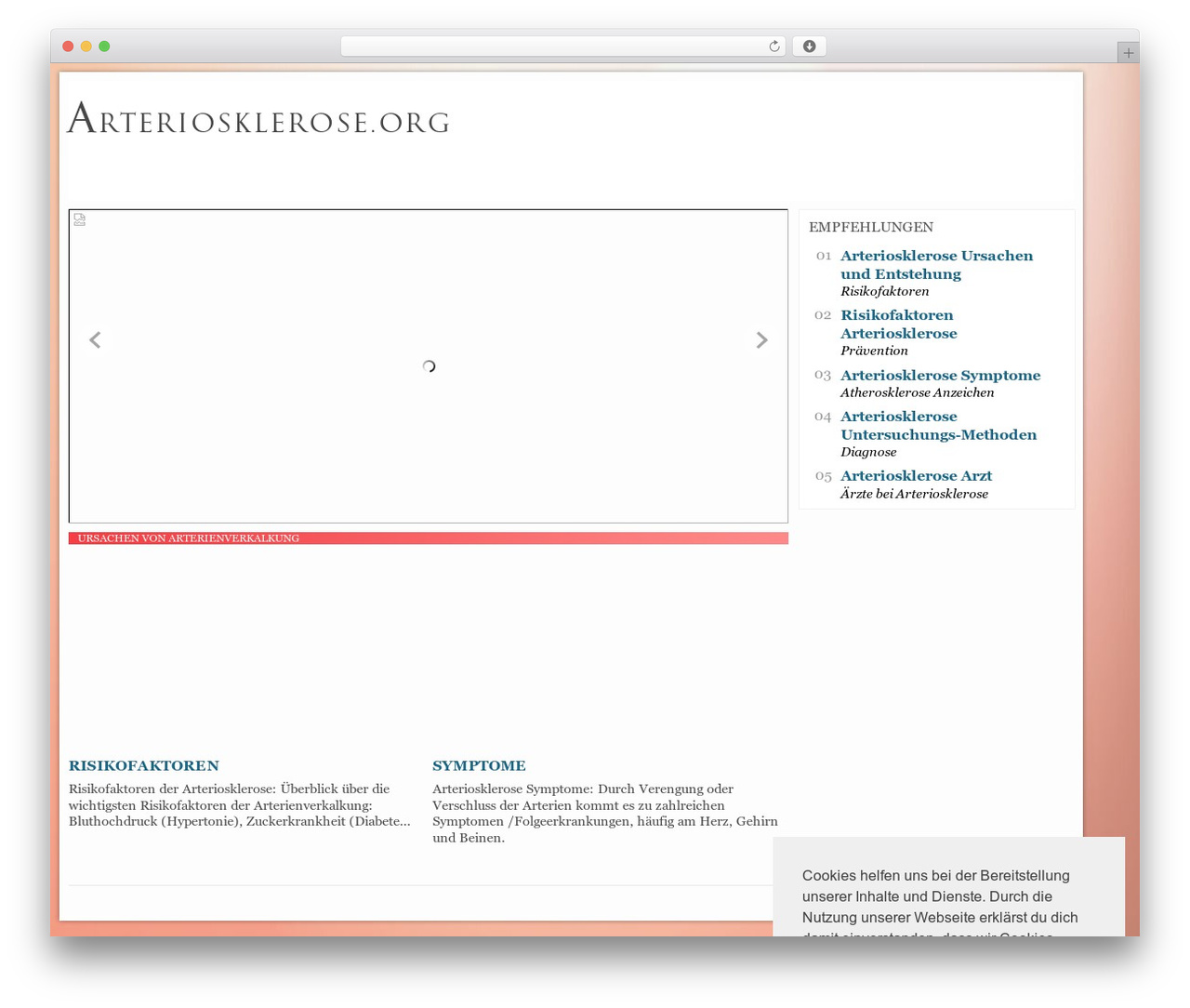Screen dimensions: 1190x1008
Task: Open 'Arteriosklerose Ursachen und Entstehung' link
Action: pyautogui.click(x=936, y=265)
